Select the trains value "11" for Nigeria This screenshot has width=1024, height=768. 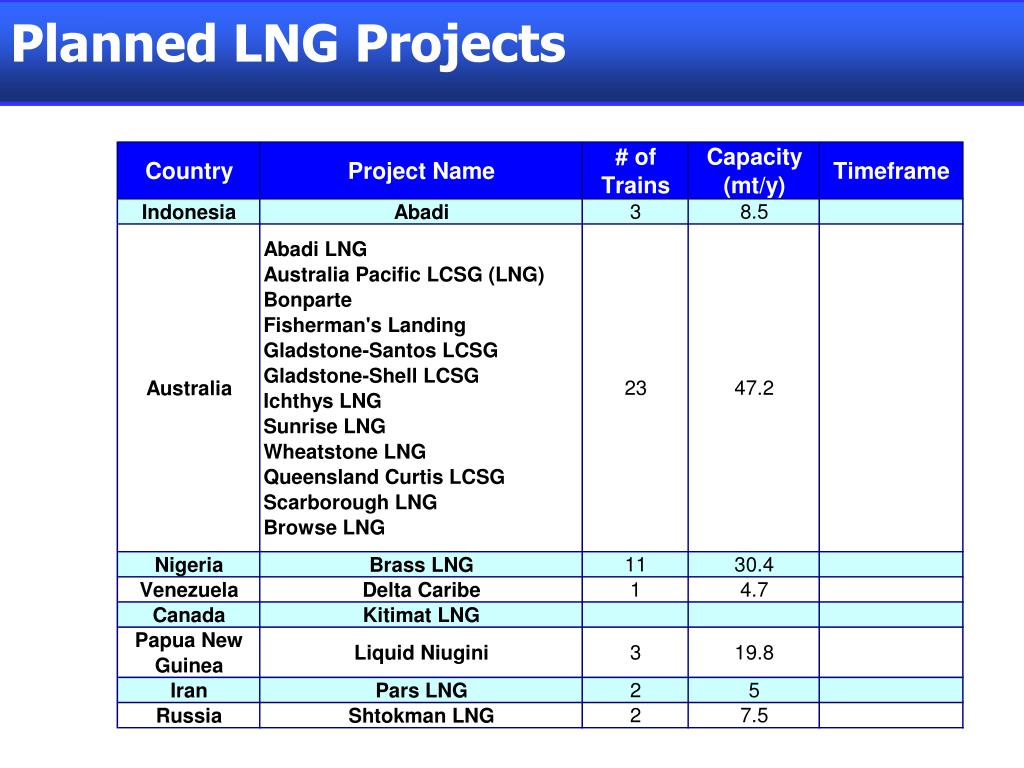click(635, 565)
